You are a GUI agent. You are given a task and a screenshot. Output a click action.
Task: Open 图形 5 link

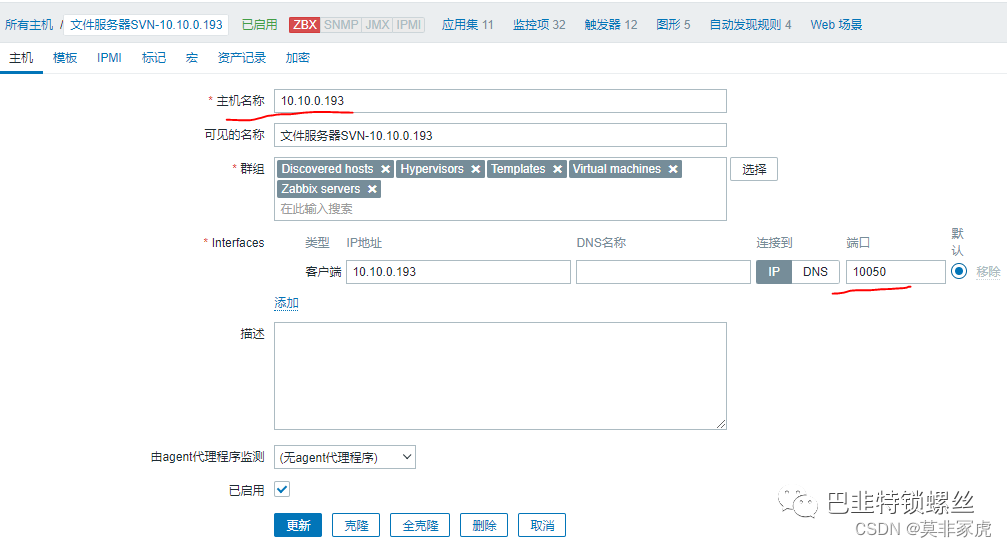pyautogui.click(x=673, y=24)
